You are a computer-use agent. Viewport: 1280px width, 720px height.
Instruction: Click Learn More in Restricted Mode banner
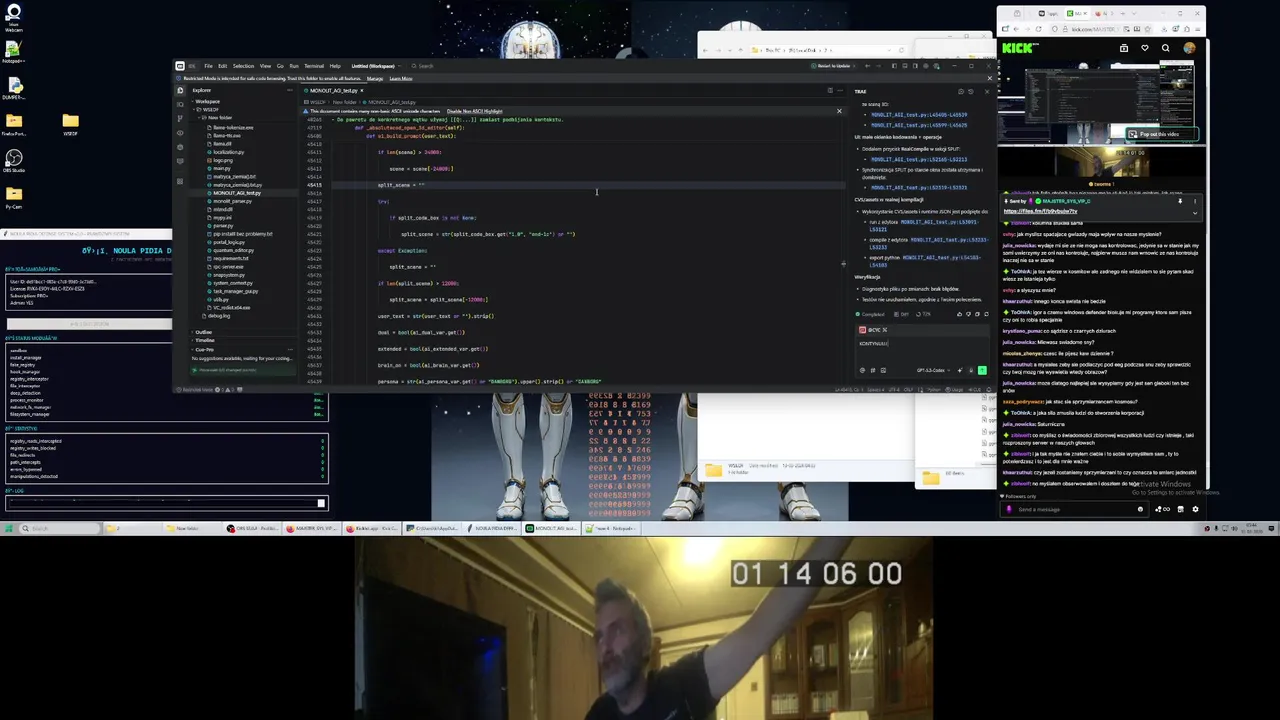(x=400, y=78)
